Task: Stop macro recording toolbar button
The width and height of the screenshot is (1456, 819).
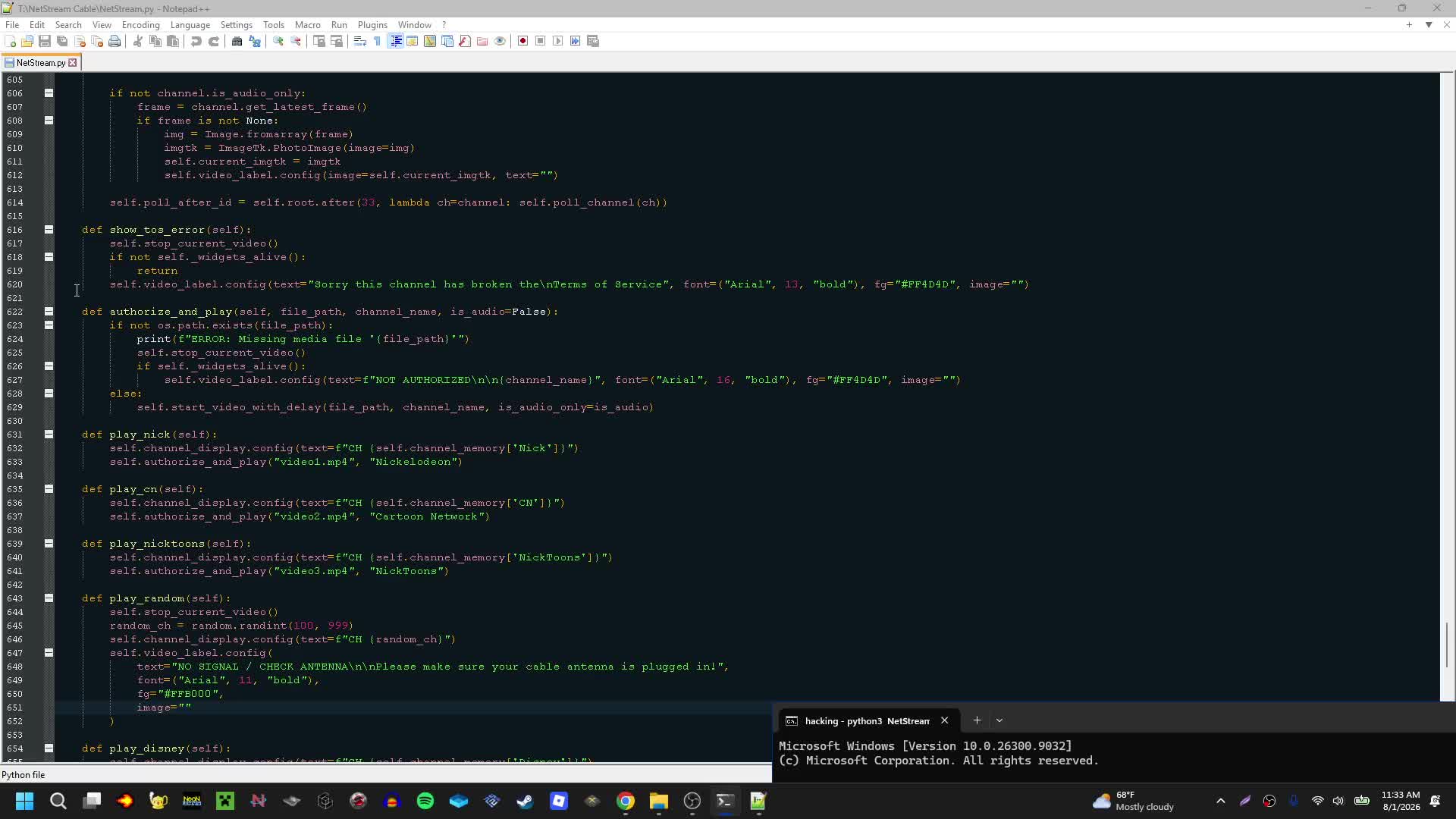Action: [541, 41]
